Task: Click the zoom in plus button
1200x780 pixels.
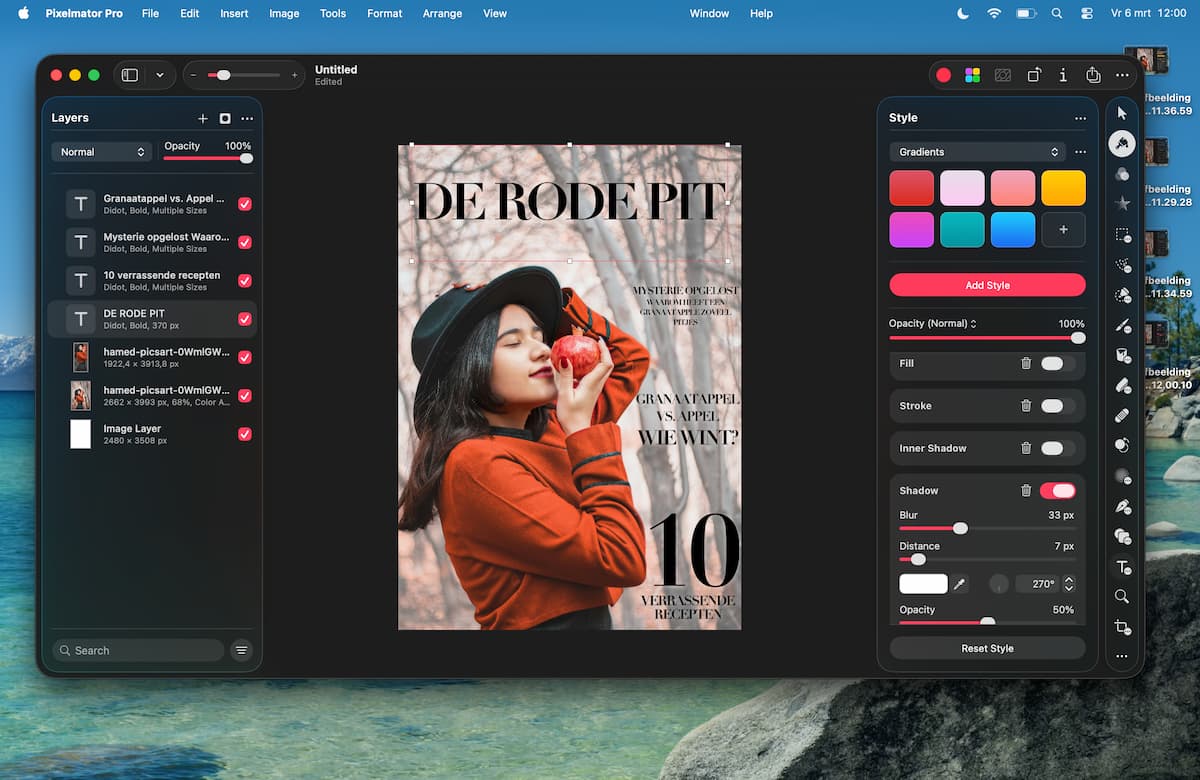Action: click(294, 75)
